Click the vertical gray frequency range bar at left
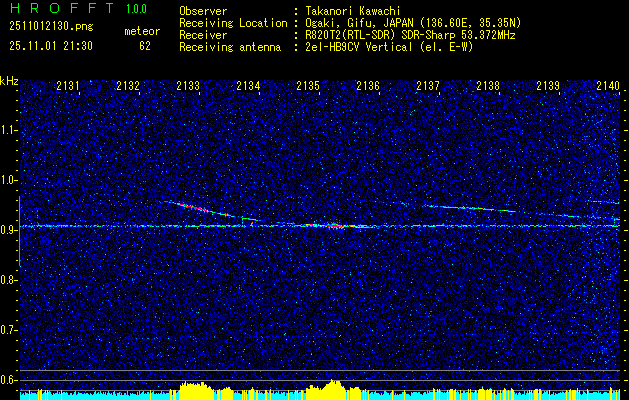629x400 pixels. (19, 231)
